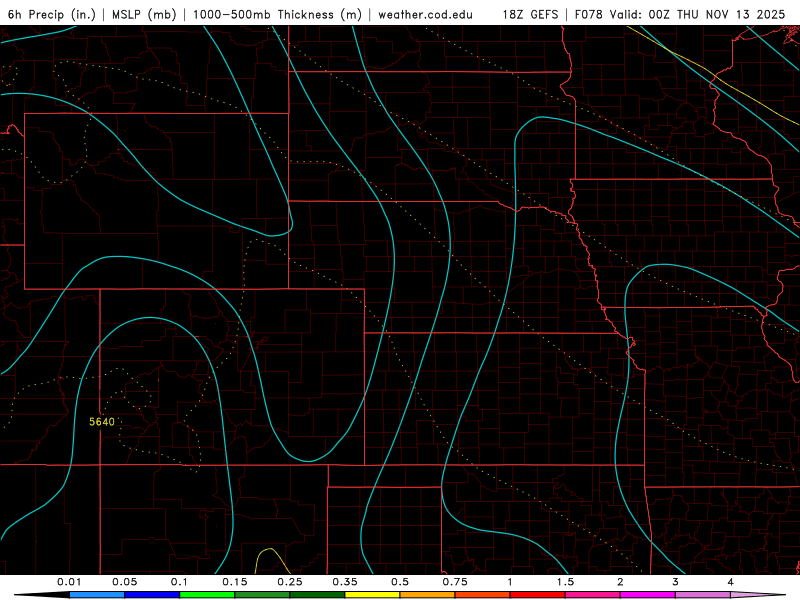Click the 'F078' forecast hour label
Viewport: 800px width, 600px height.
coord(589,14)
